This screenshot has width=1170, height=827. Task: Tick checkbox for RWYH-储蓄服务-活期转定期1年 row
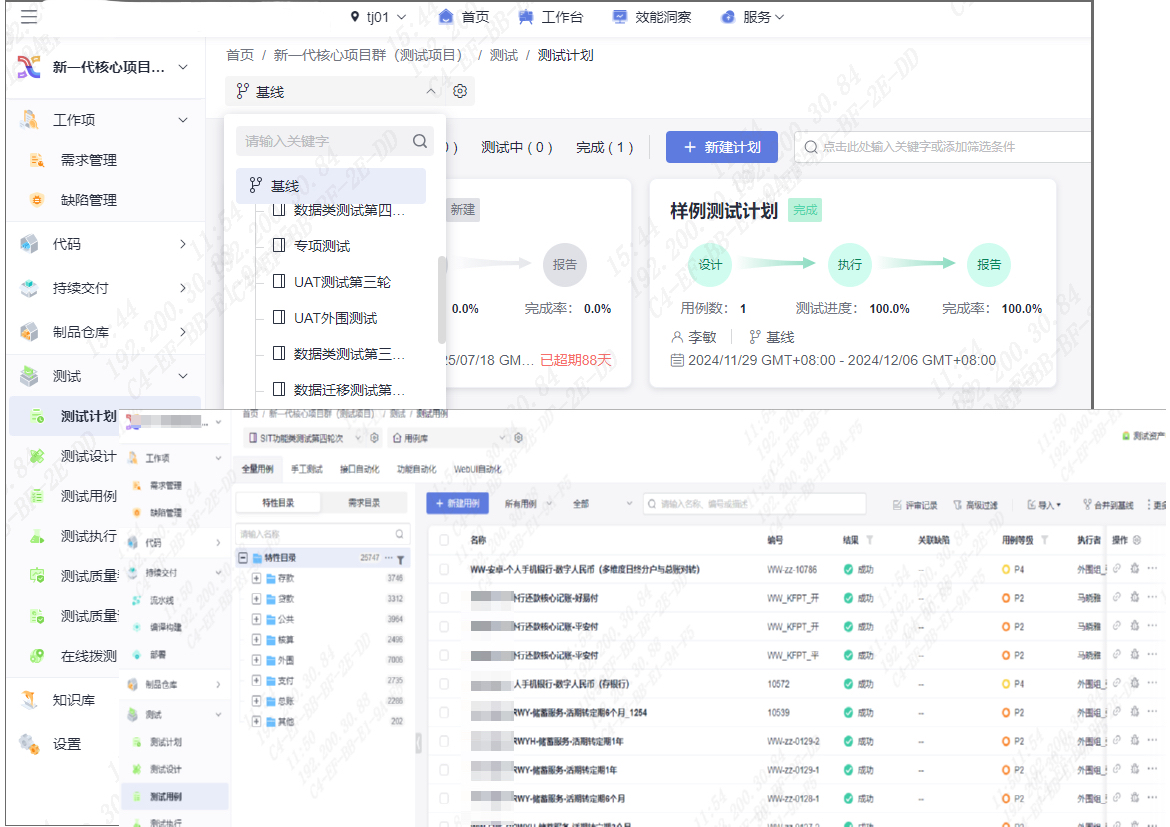click(x=444, y=741)
